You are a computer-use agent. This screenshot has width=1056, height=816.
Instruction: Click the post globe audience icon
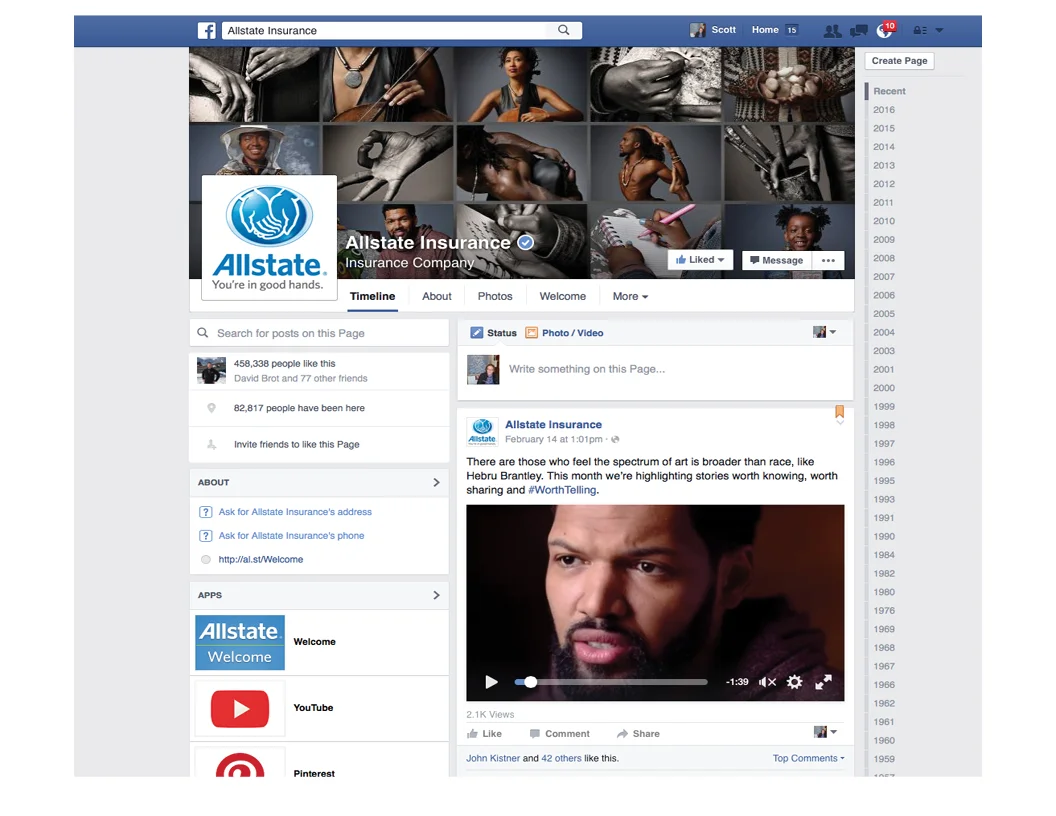point(615,440)
